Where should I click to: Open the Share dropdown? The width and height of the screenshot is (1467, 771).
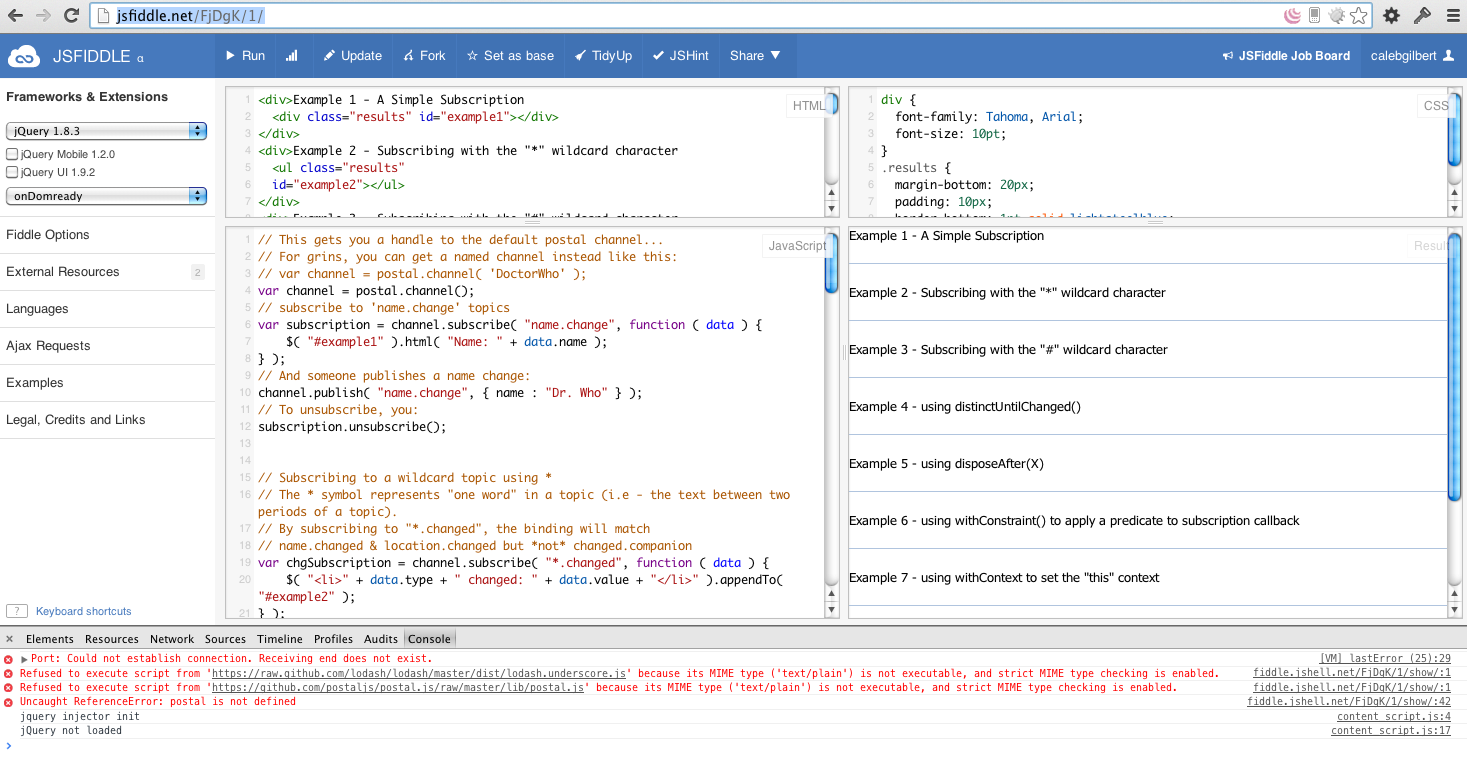coord(755,56)
